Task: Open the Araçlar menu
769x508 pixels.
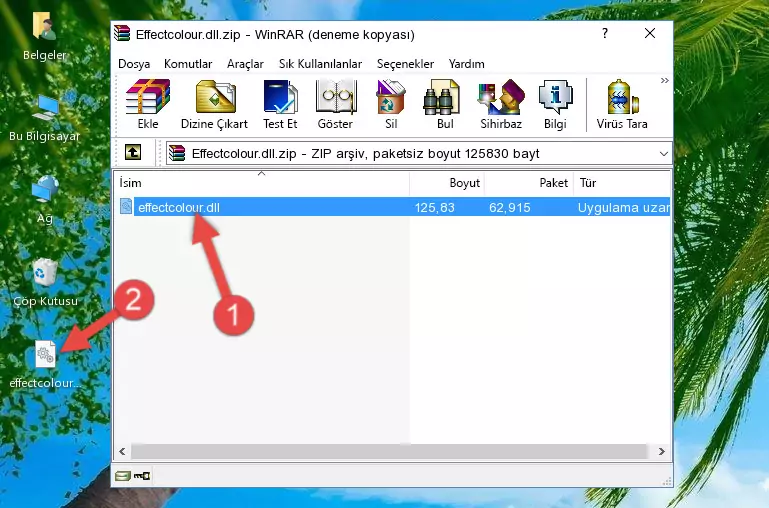Action: click(x=245, y=64)
